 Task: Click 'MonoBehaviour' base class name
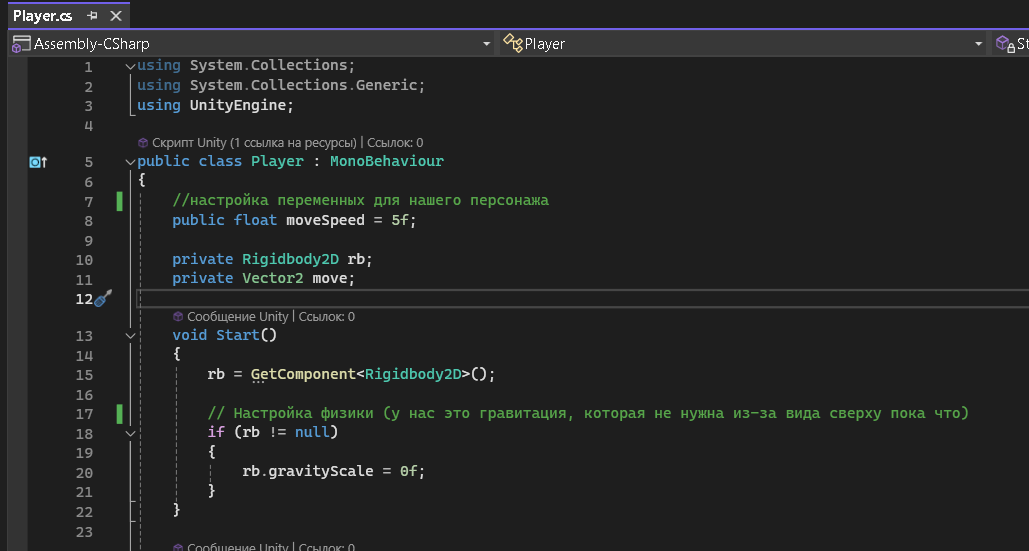coord(387,161)
